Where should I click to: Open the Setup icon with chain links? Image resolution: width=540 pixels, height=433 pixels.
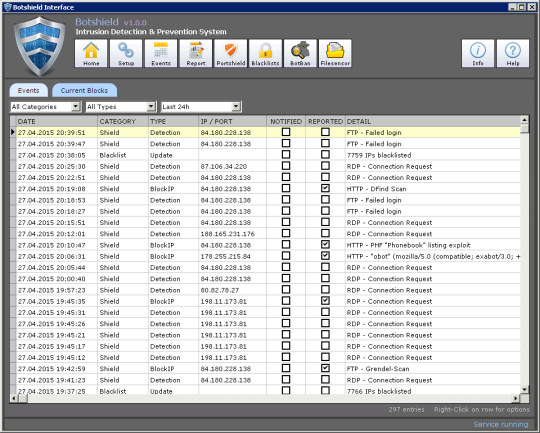click(x=126, y=53)
